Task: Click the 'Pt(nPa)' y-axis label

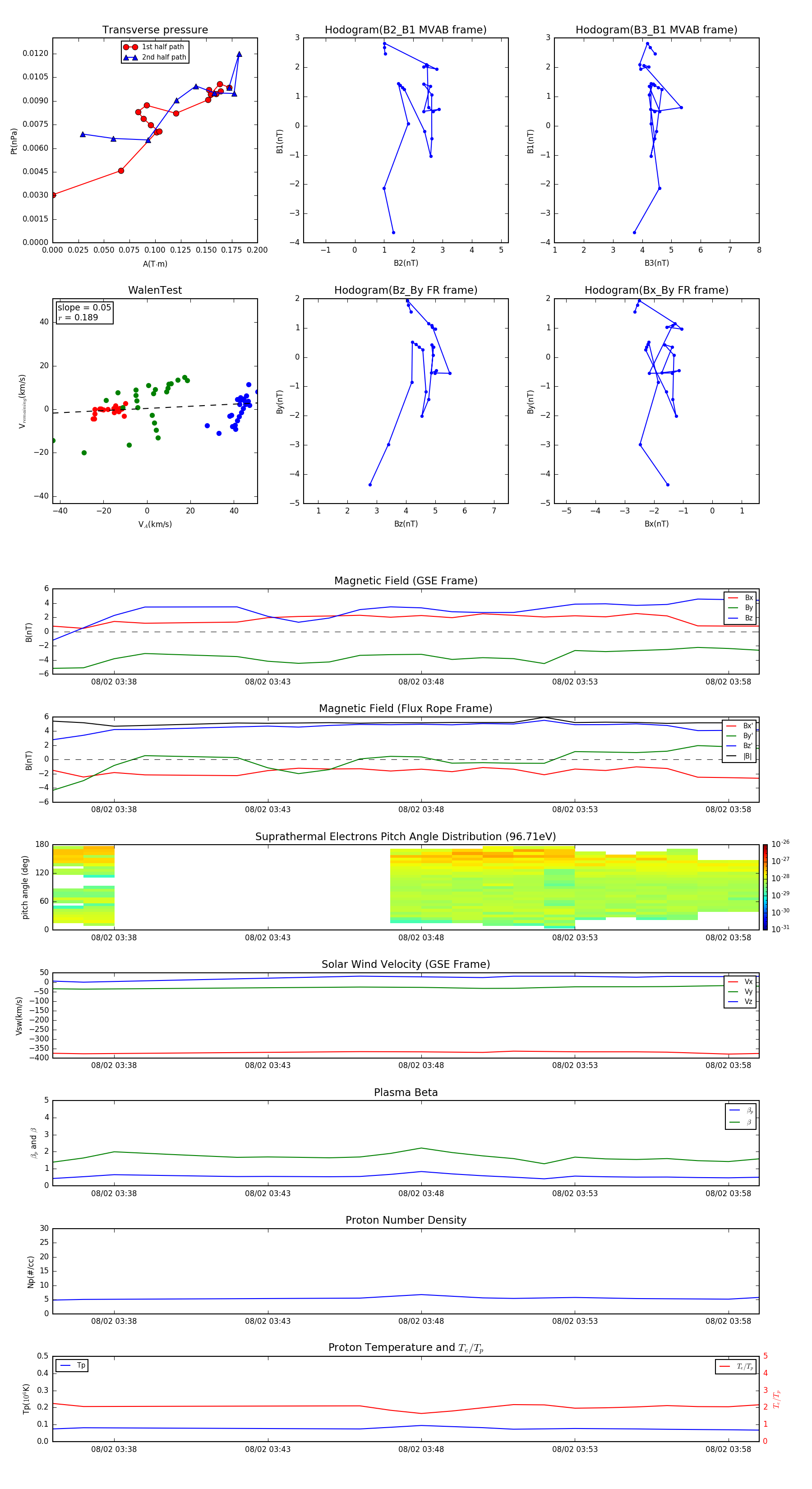Action: 14,140
